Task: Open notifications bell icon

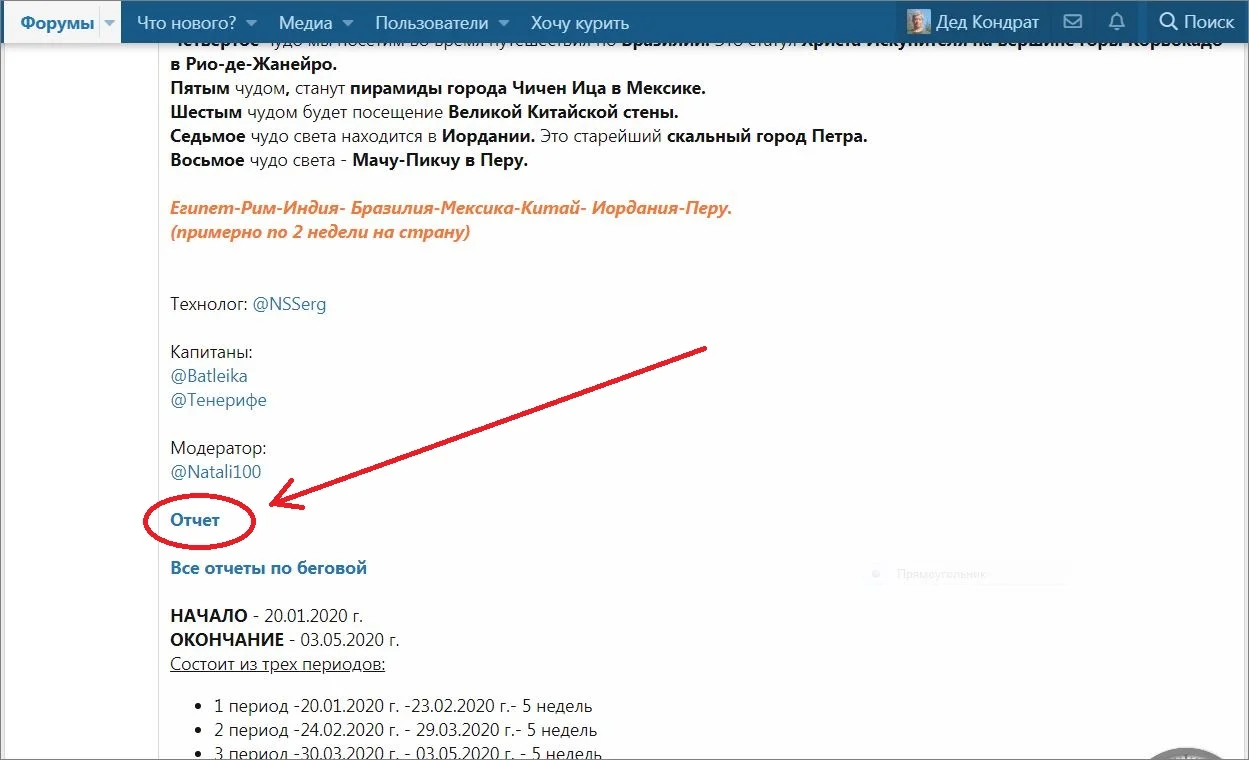Action: (x=1117, y=22)
